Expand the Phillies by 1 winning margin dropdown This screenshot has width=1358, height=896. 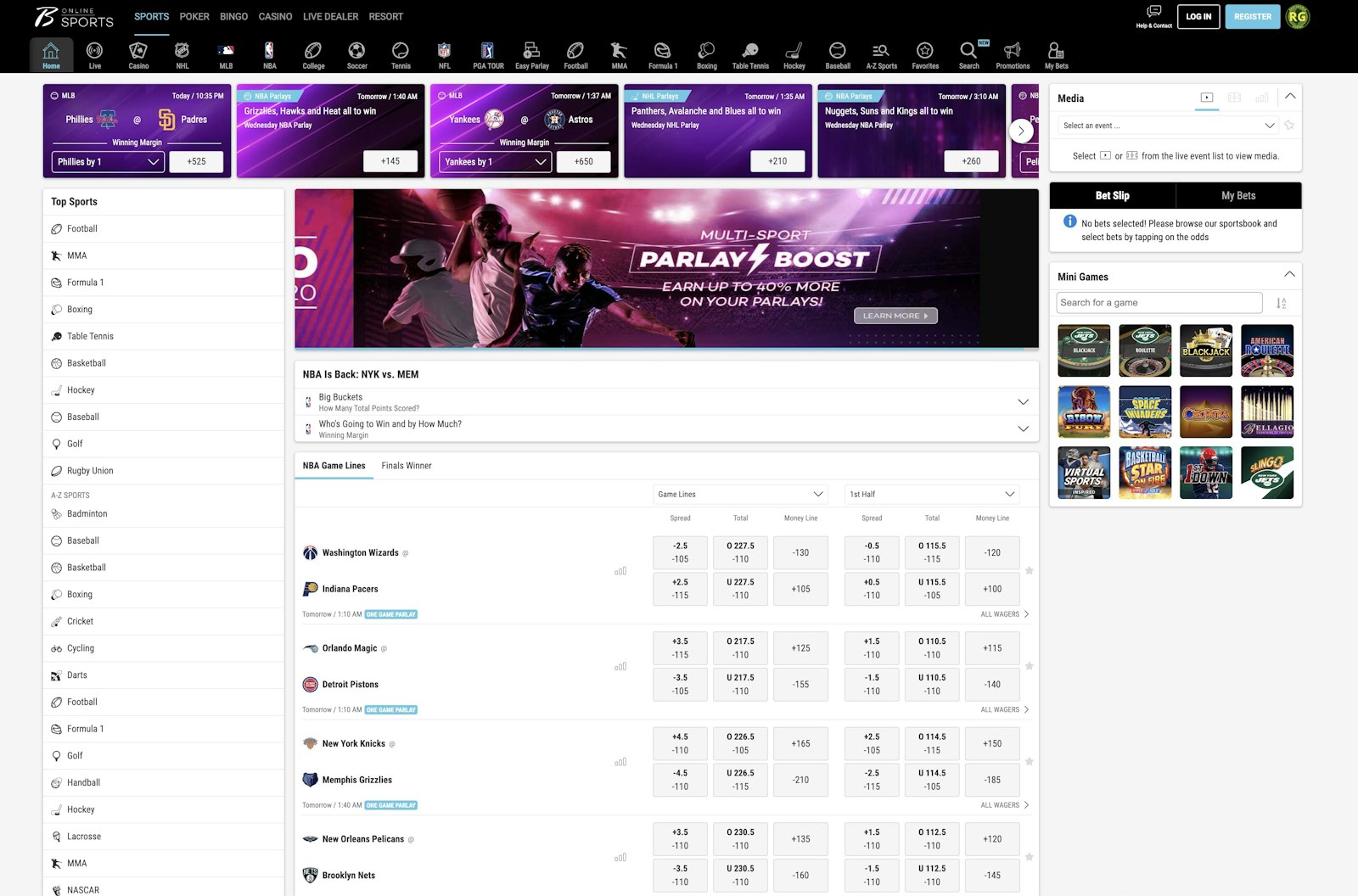click(x=108, y=161)
